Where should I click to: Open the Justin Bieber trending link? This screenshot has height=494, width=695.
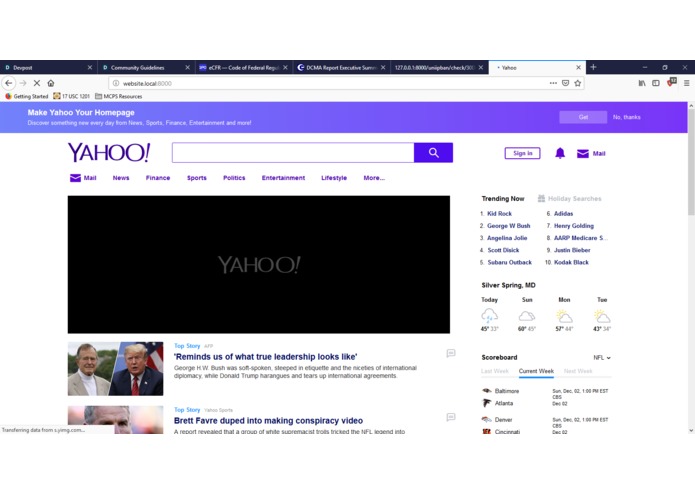(572, 250)
